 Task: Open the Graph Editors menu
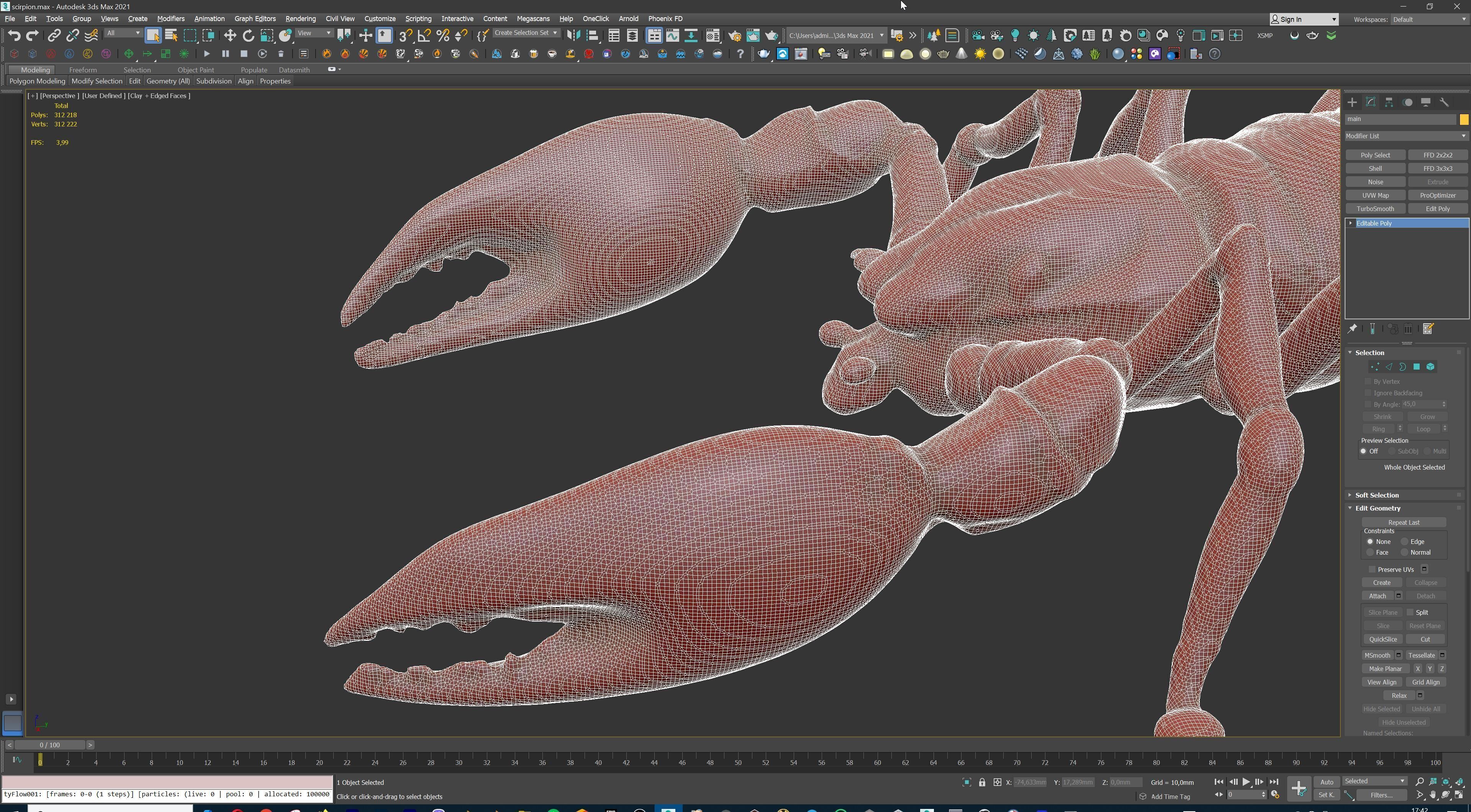click(x=255, y=19)
